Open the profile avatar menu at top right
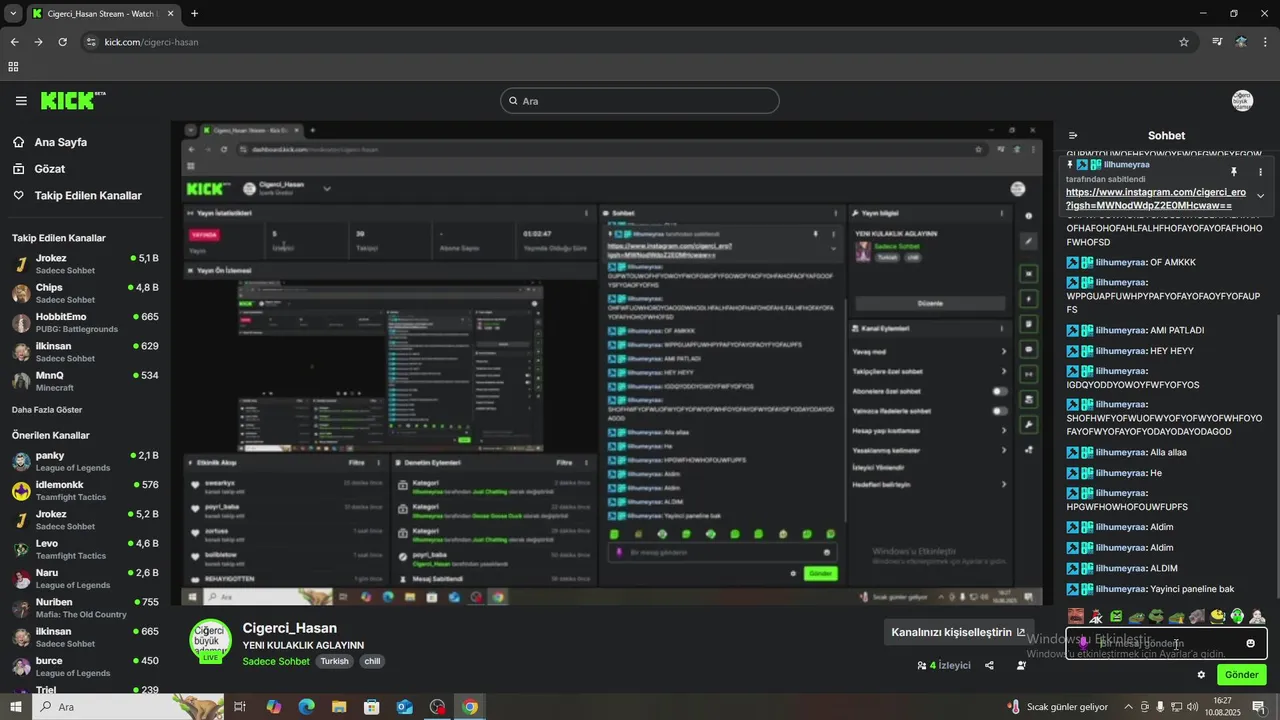Image resolution: width=1280 pixels, height=720 pixels. 1242,101
